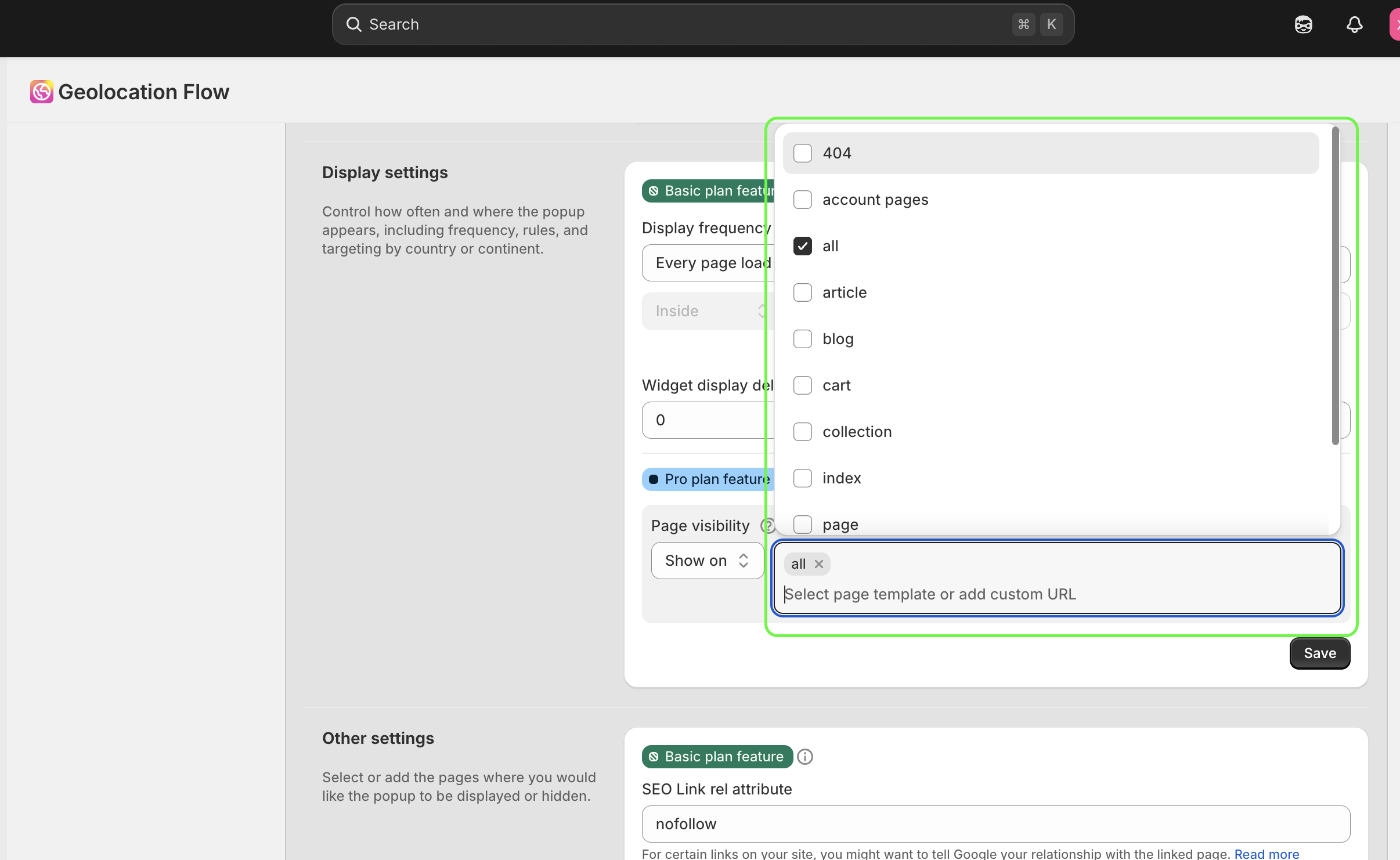Click the info icon beside Basic plan feature

coord(804,756)
